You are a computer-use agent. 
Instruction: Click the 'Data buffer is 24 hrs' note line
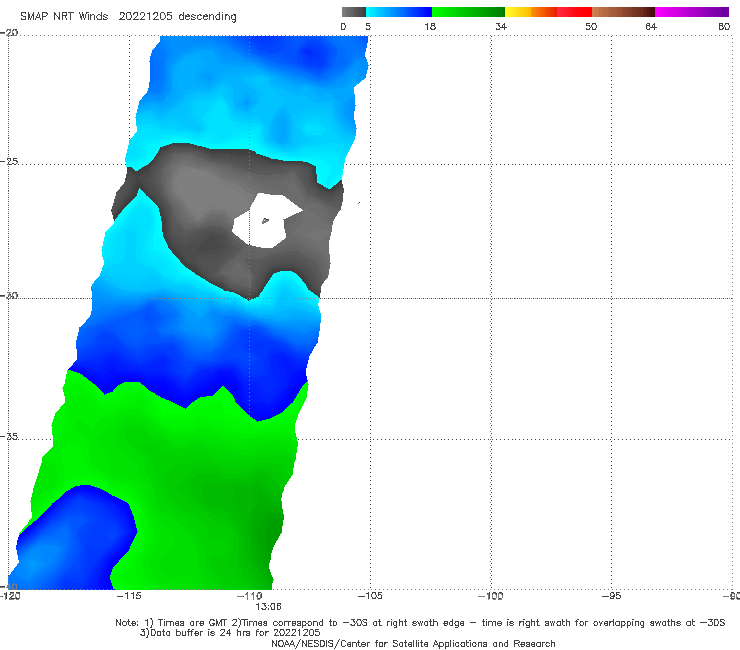click(230, 633)
